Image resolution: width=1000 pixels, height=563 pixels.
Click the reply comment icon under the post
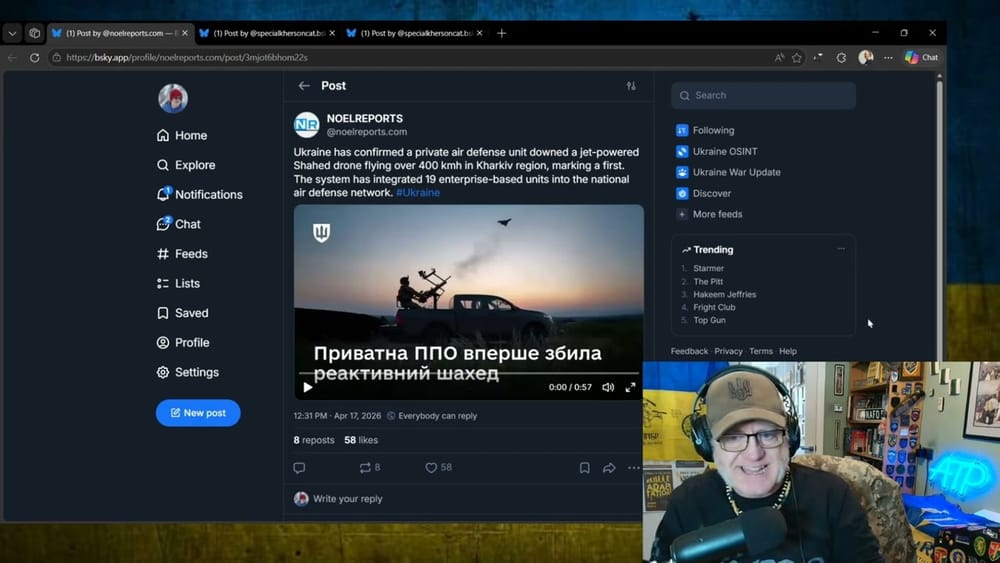pyautogui.click(x=299, y=467)
